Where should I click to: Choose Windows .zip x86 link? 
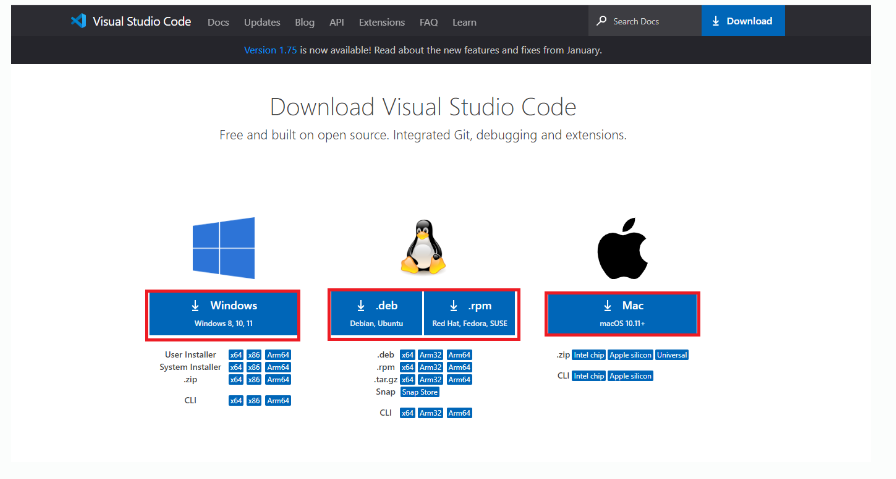(254, 380)
